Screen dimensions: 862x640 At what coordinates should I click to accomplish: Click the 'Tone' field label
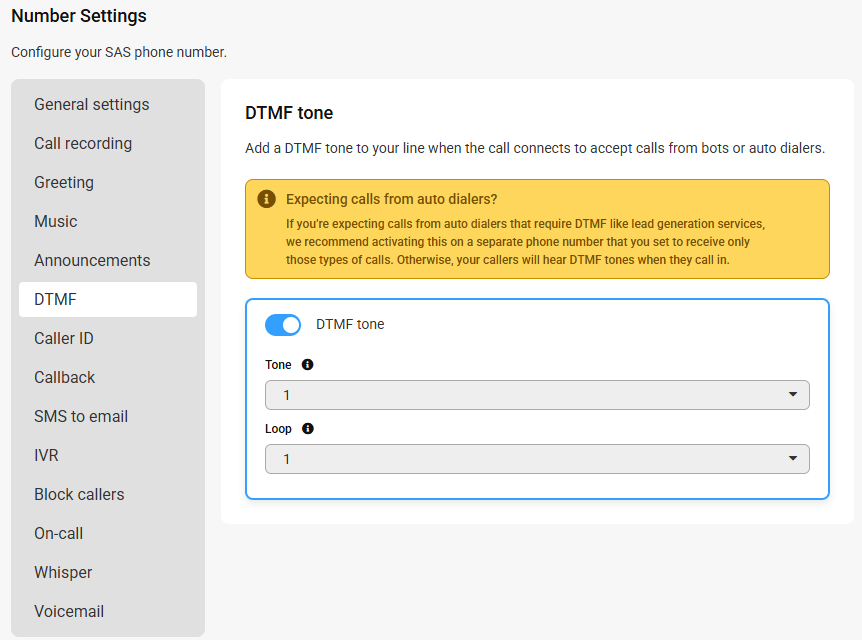[278, 365]
